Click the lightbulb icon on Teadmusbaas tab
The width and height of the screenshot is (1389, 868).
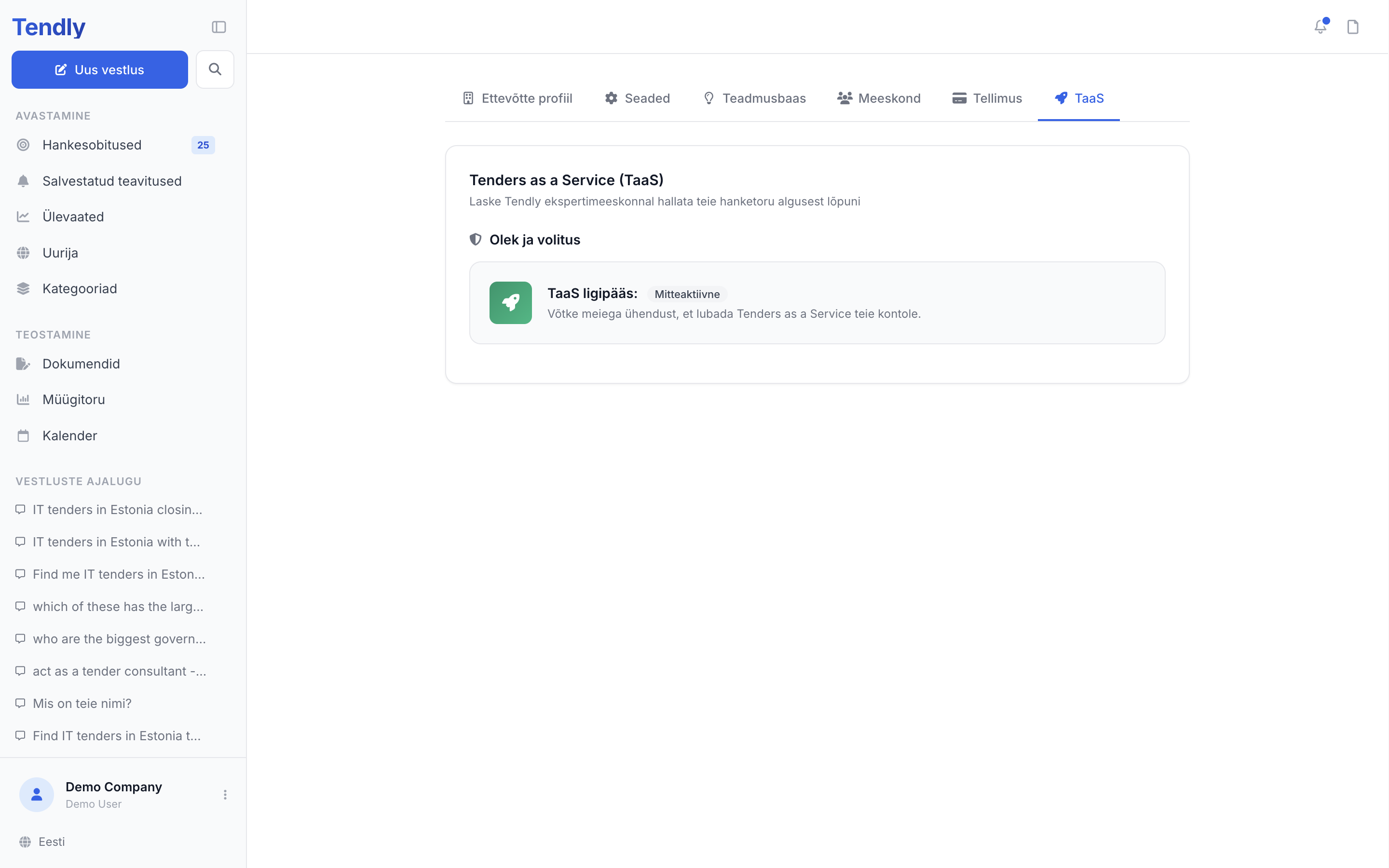(x=709, y=98)
